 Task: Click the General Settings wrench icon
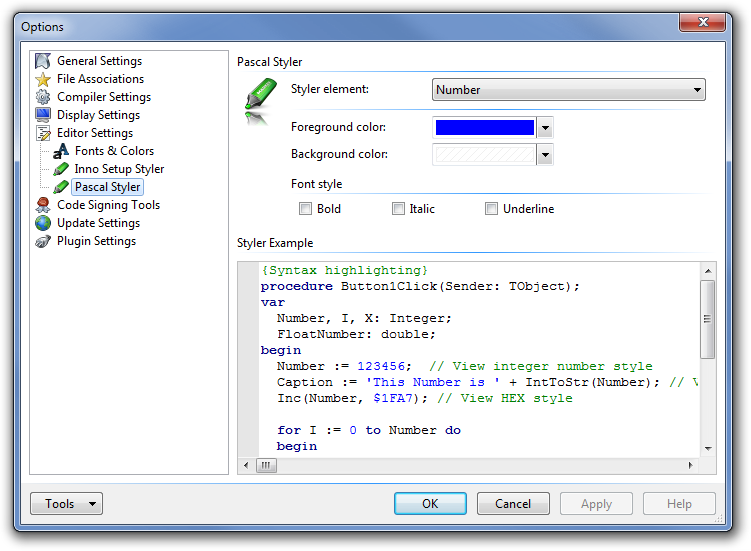tap(43, 61)
